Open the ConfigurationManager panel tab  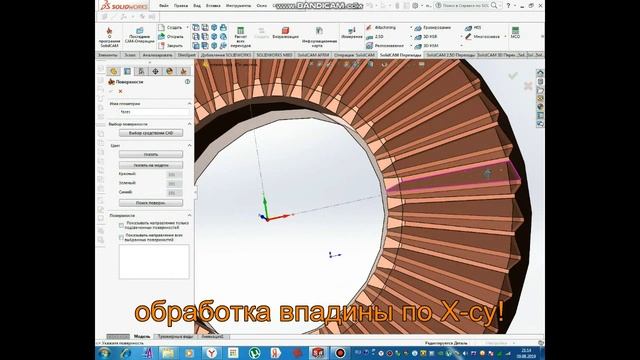click(x=141, y=71)
